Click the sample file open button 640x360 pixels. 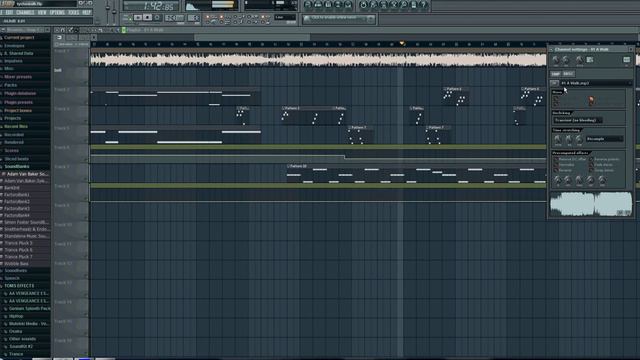(554, 83)
